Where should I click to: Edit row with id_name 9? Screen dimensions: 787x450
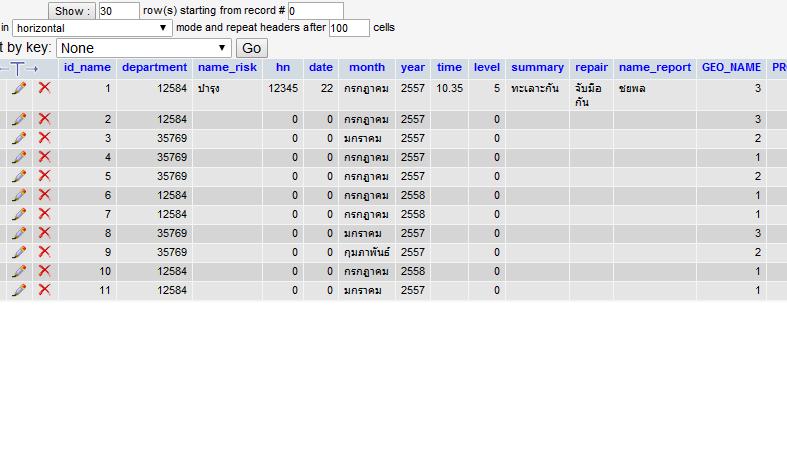[19, 252]
